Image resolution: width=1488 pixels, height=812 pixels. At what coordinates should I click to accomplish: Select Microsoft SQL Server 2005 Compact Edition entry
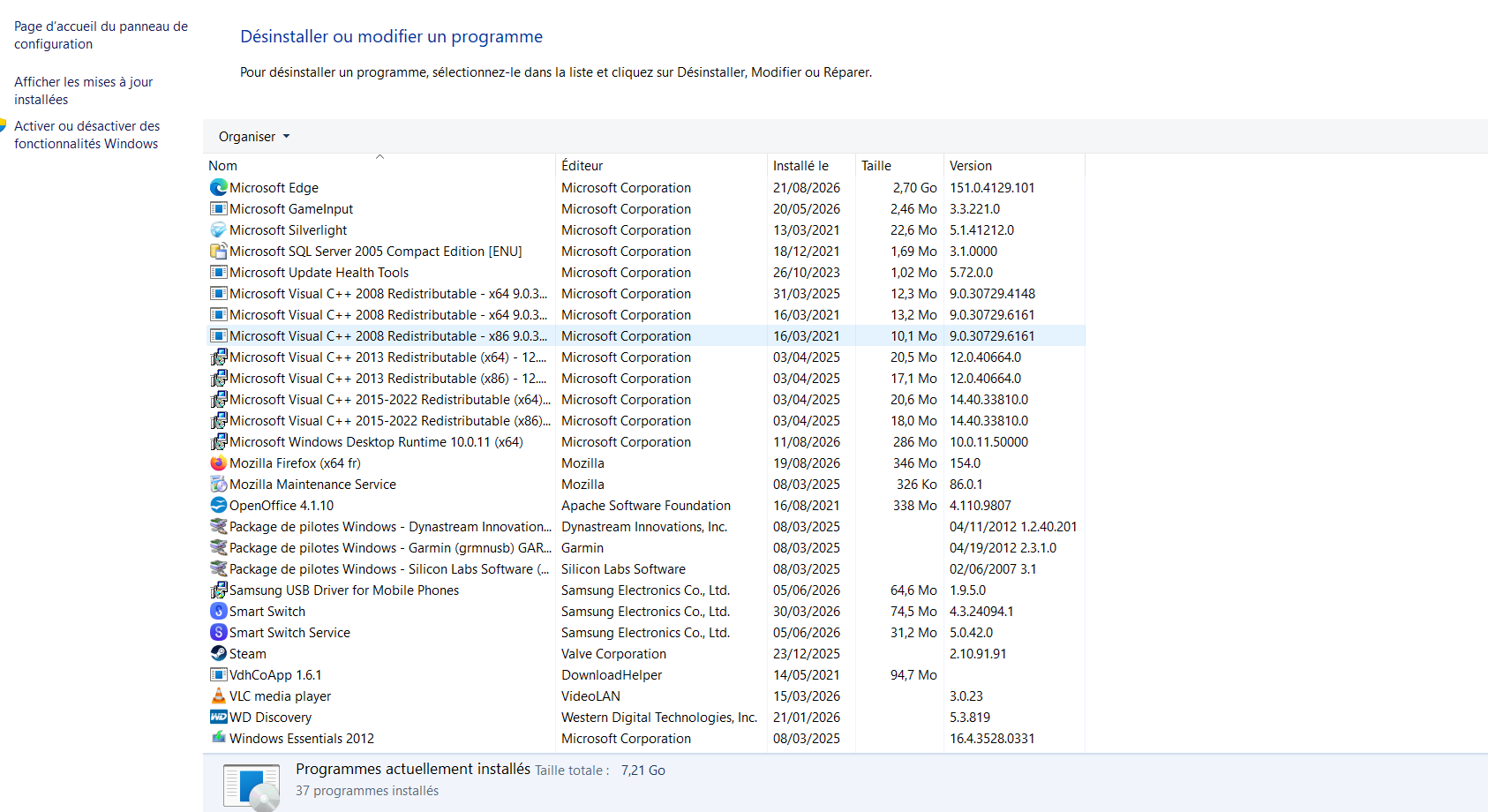(646, 251)
